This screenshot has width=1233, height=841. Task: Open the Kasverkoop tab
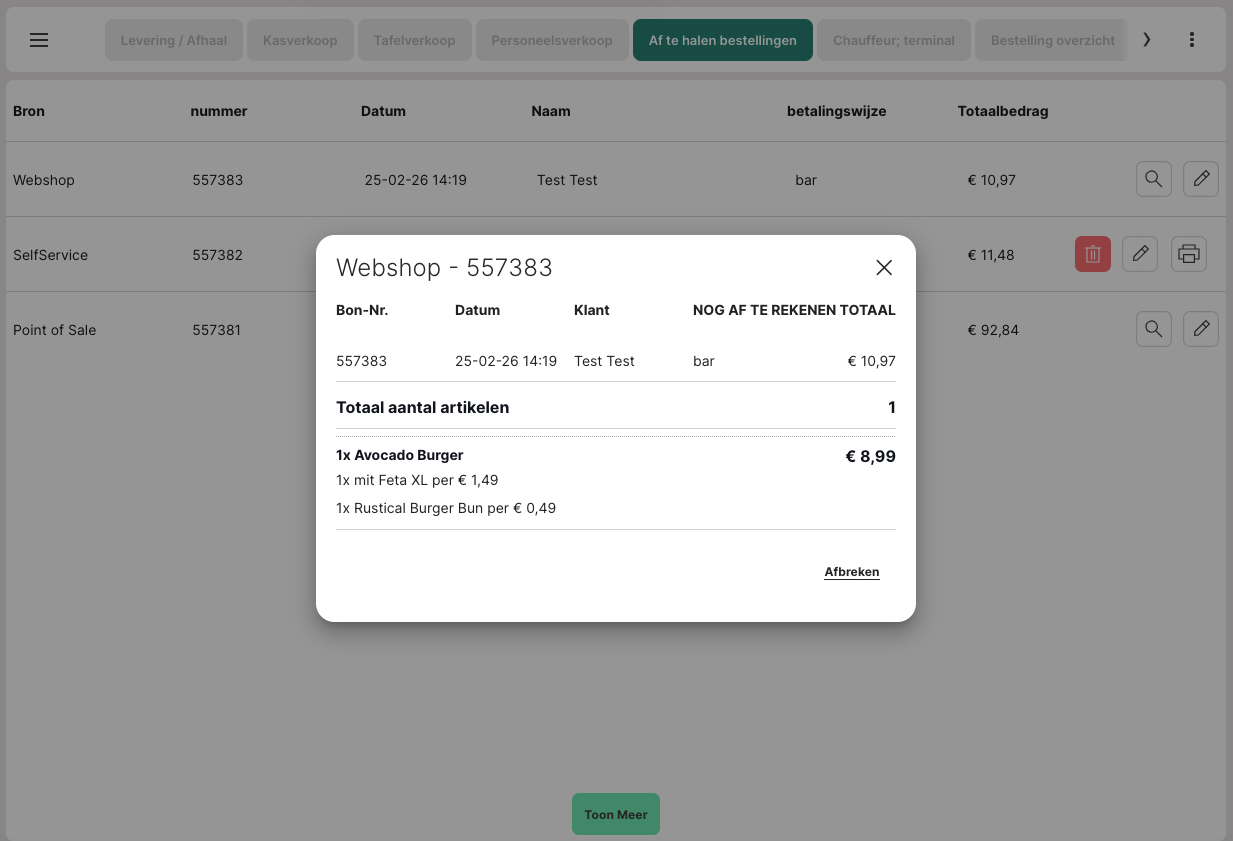(x=300, y=41)
